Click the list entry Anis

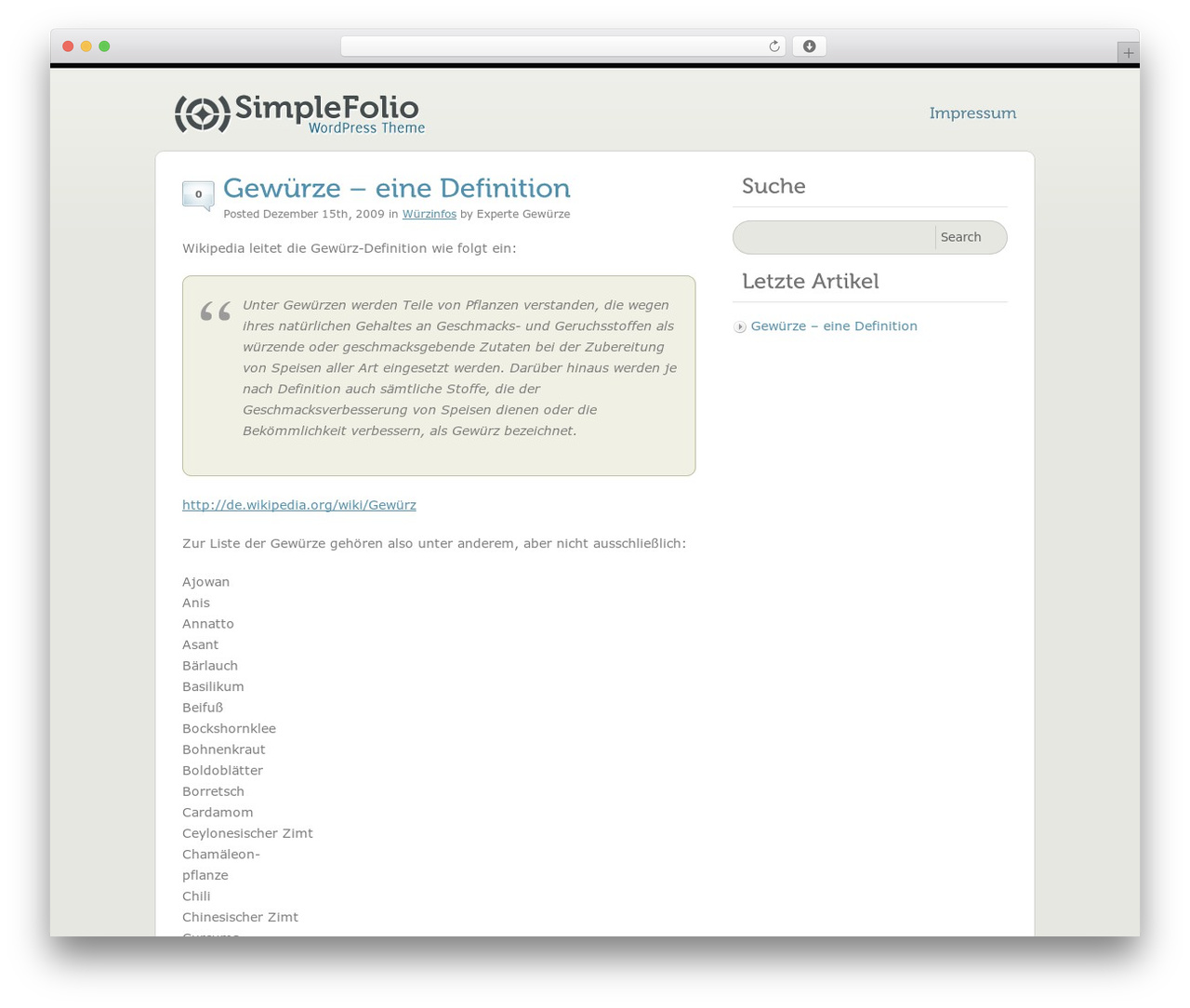[x=196, y=603]
